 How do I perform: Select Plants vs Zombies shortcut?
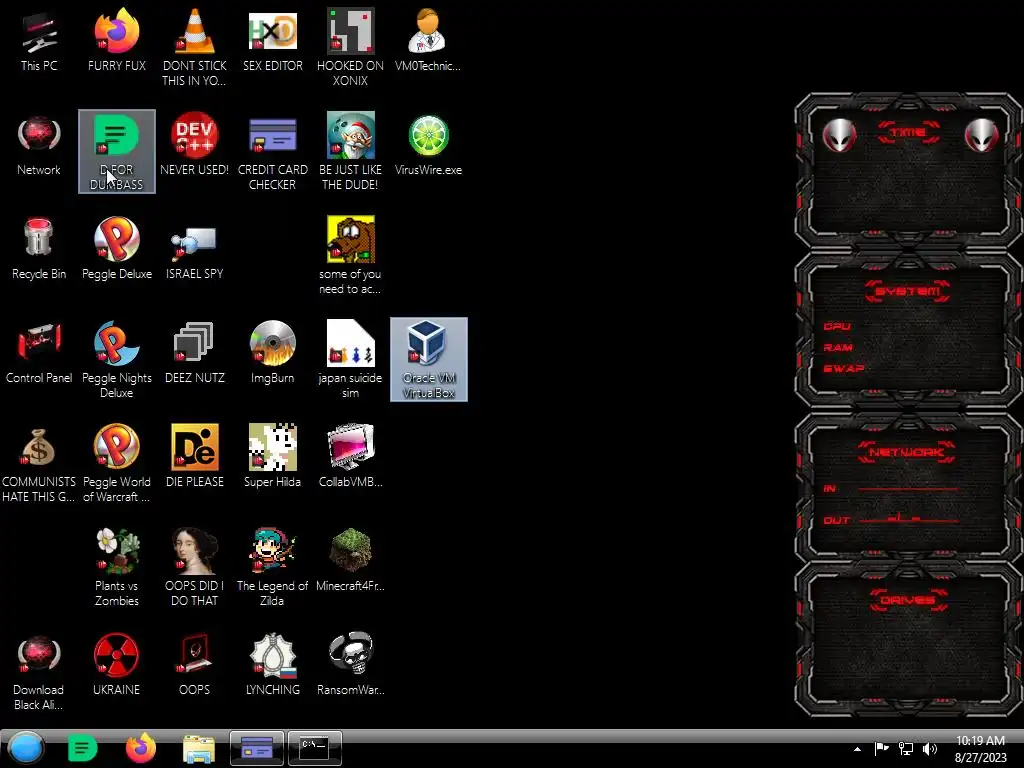116,567
